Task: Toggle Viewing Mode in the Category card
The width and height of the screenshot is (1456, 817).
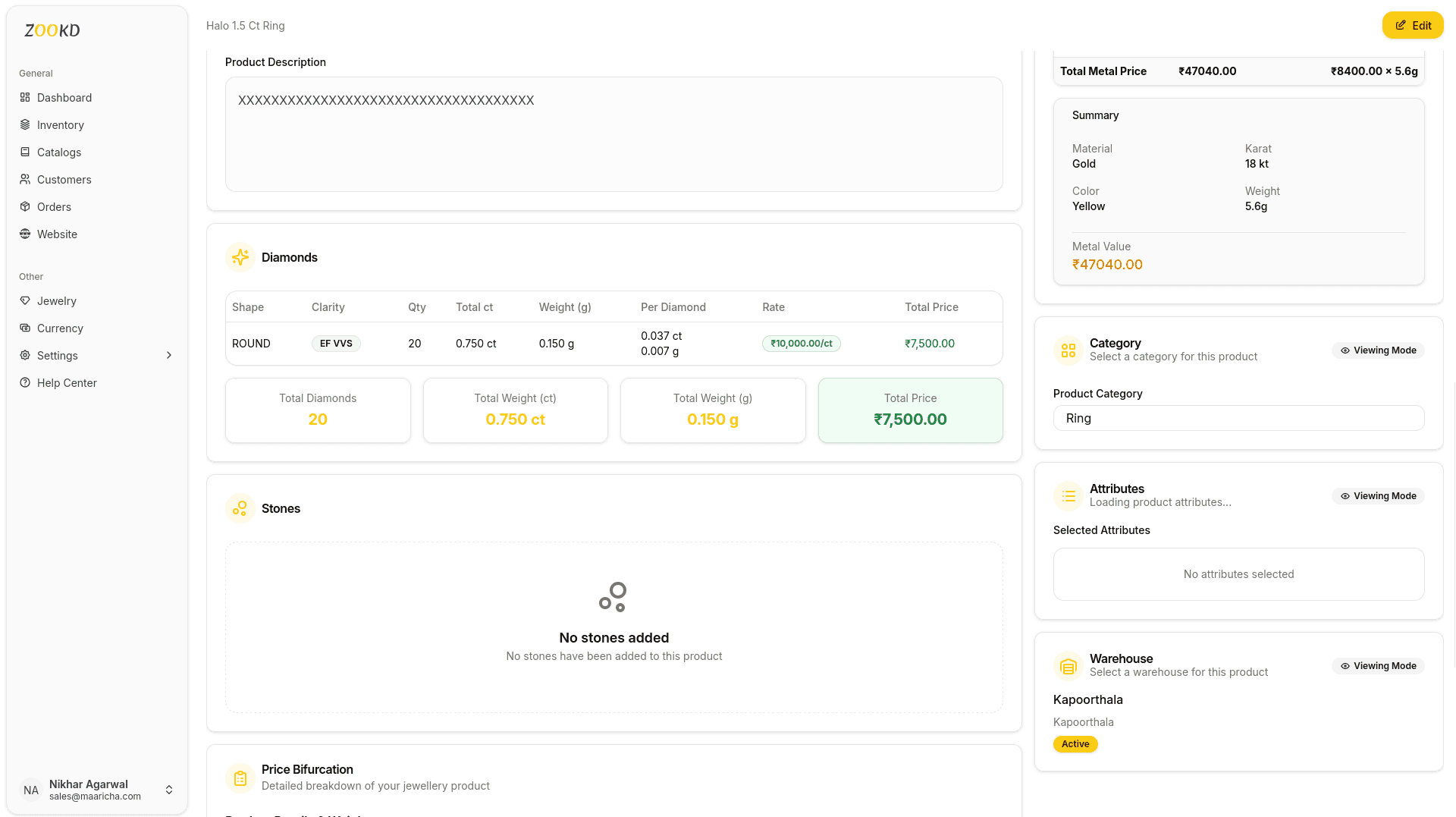Action: pos(1378,350)
